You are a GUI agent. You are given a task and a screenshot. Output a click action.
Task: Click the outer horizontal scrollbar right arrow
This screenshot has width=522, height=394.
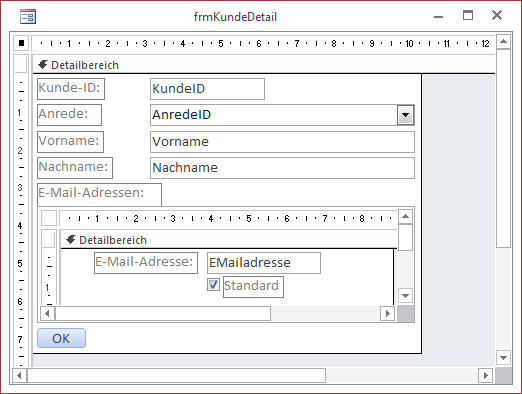click(x=485, y=376)
